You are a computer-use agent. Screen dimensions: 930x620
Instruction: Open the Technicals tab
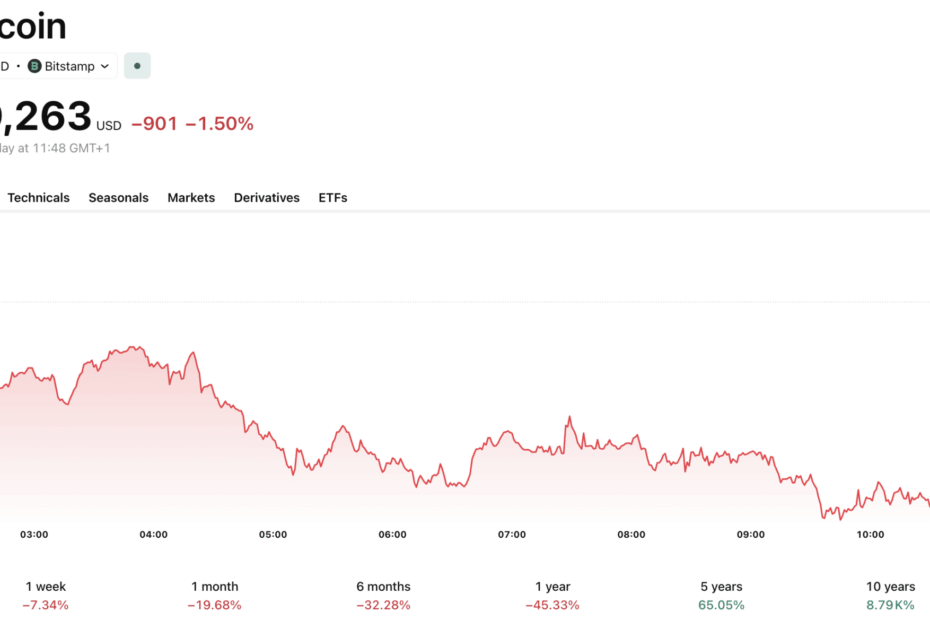(39, 198)
